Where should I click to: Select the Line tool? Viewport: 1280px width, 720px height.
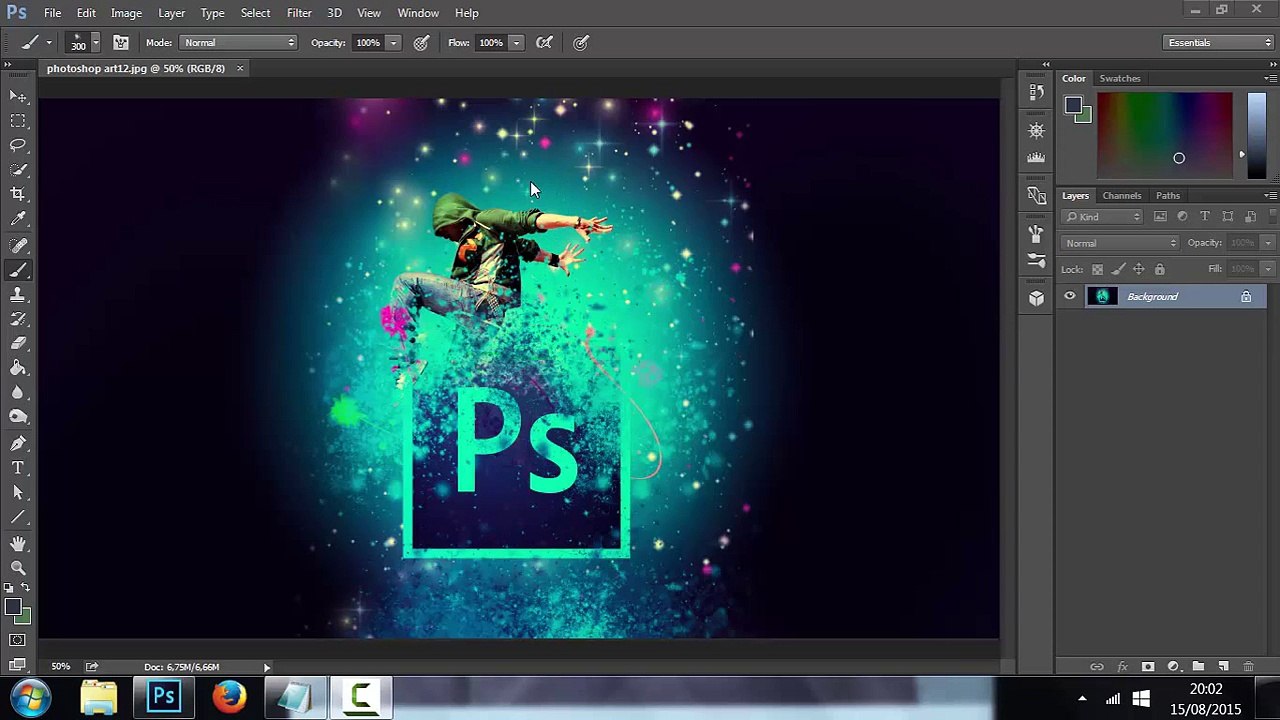coord(18,517)
